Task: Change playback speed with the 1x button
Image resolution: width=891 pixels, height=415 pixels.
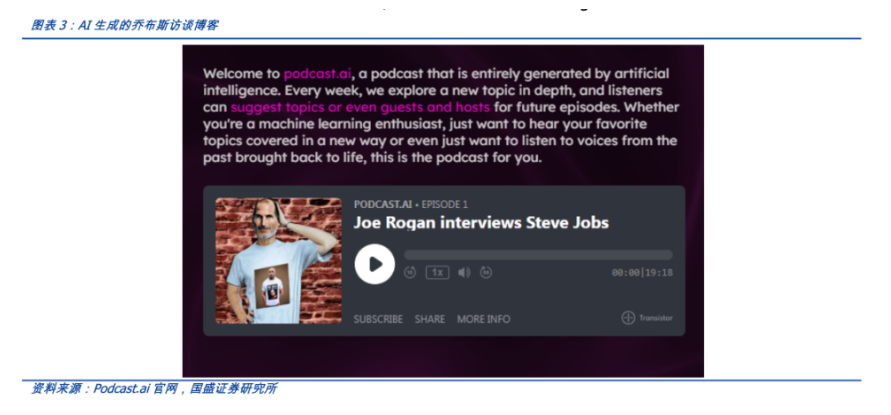Action: click(x=437, y=273)
